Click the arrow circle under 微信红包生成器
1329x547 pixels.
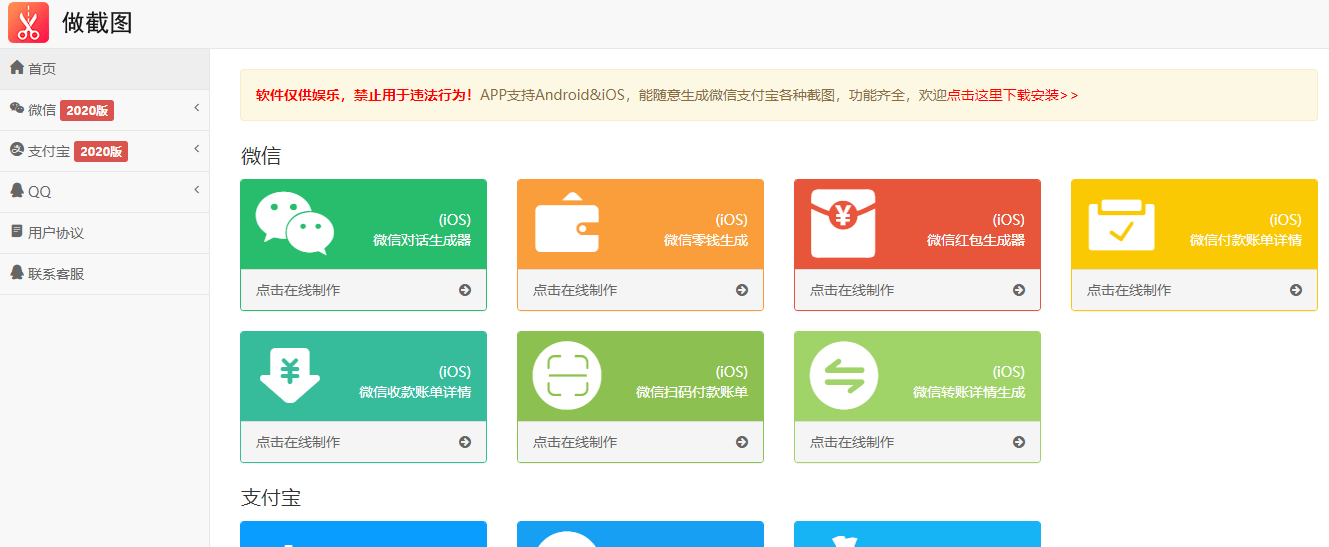click(x=1019, y=290)
